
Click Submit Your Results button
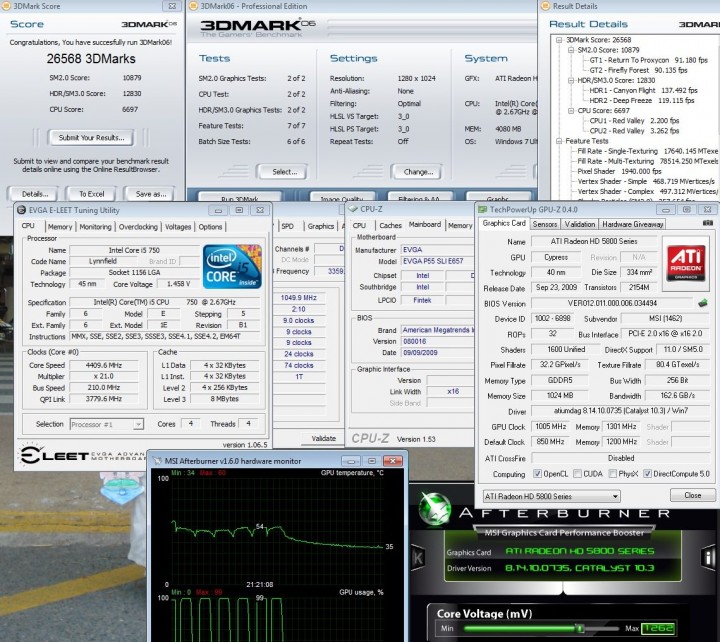tap(91, 138)
